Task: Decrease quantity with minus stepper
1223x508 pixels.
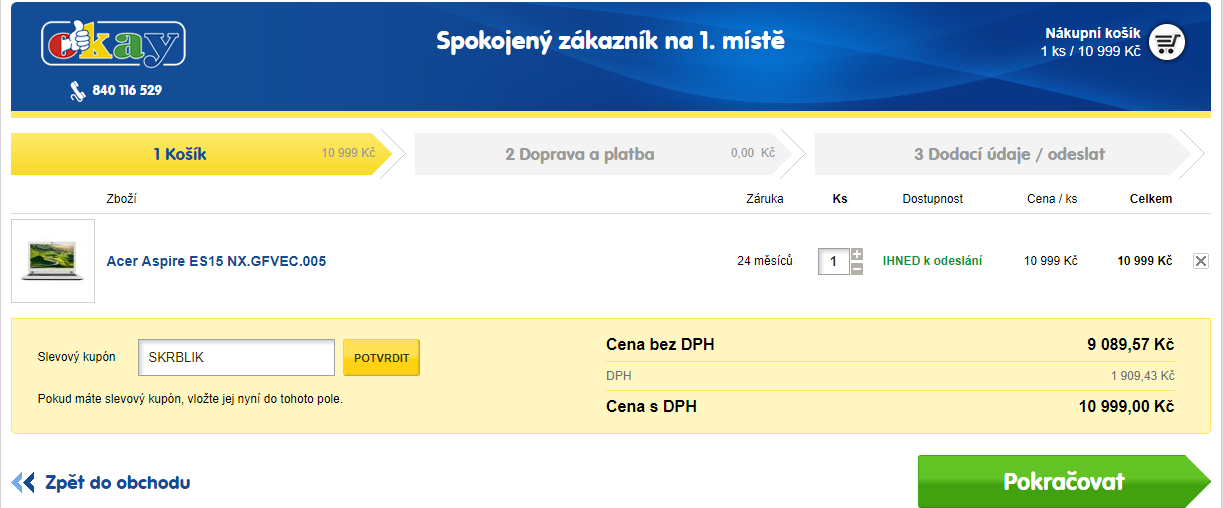Action: click(x=857, y=268)
